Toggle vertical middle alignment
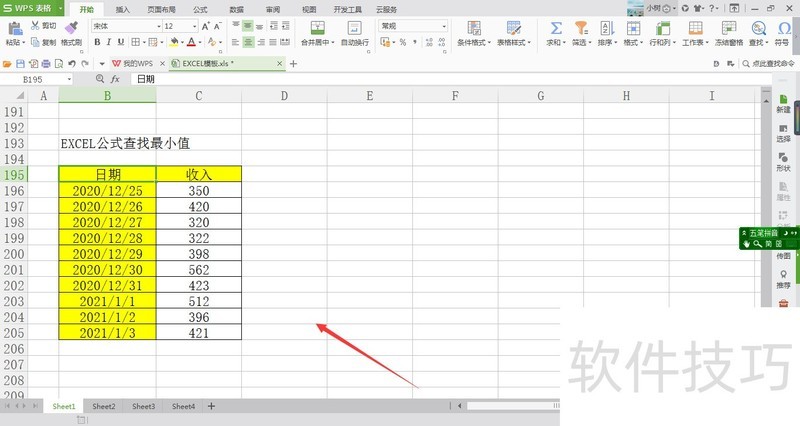Image resolution: width=800 pixels, height=426 pixels. click(x=248, y=26)
